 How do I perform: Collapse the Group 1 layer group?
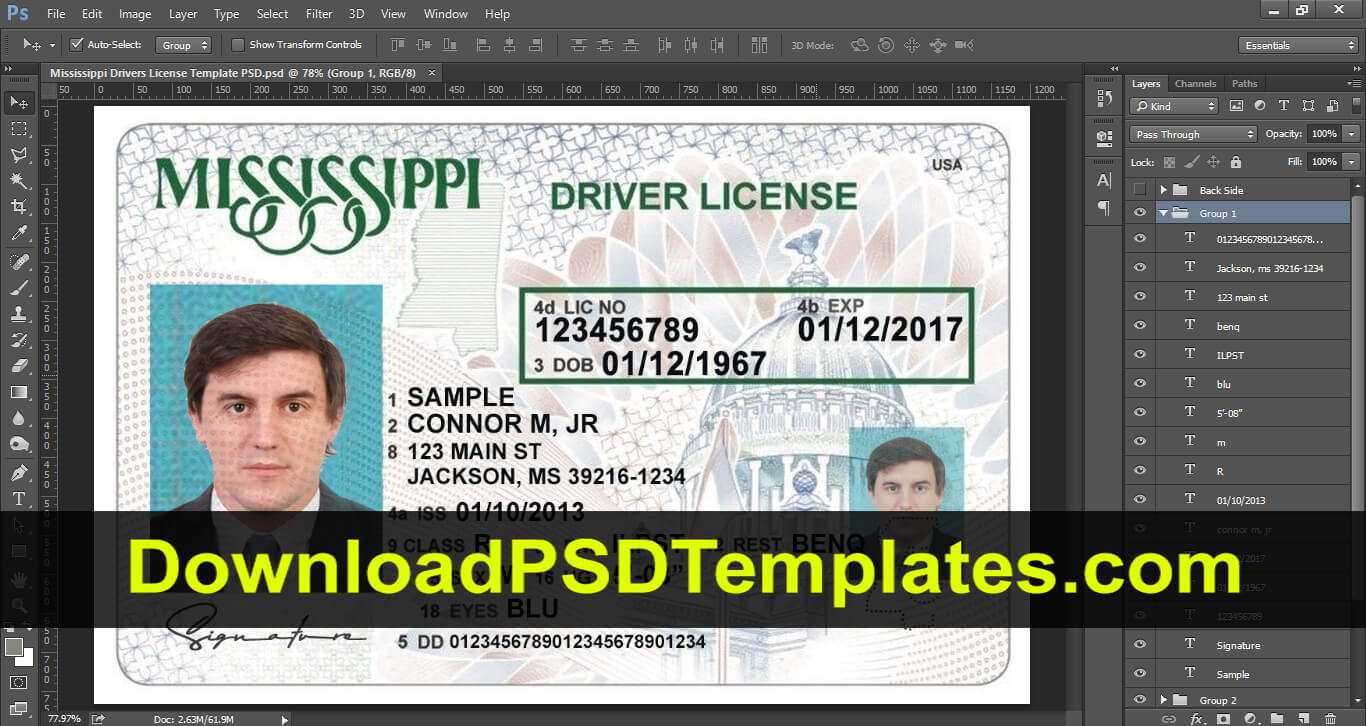point(1163,213)
